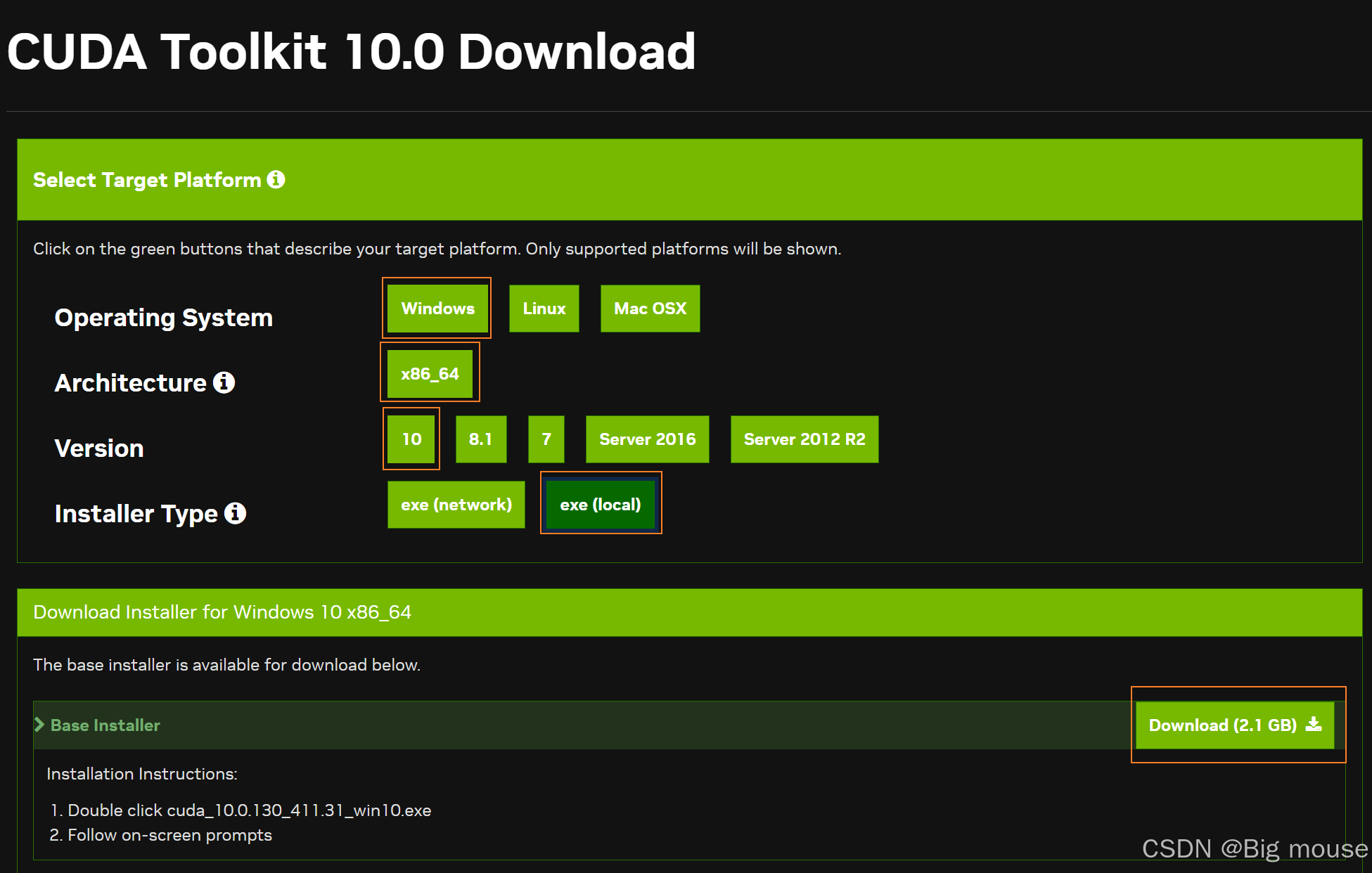The width and height of the screenshot is (1372, 873).
Task: Download the 2.1 GB base installer
Action: tap(1224, 725)
